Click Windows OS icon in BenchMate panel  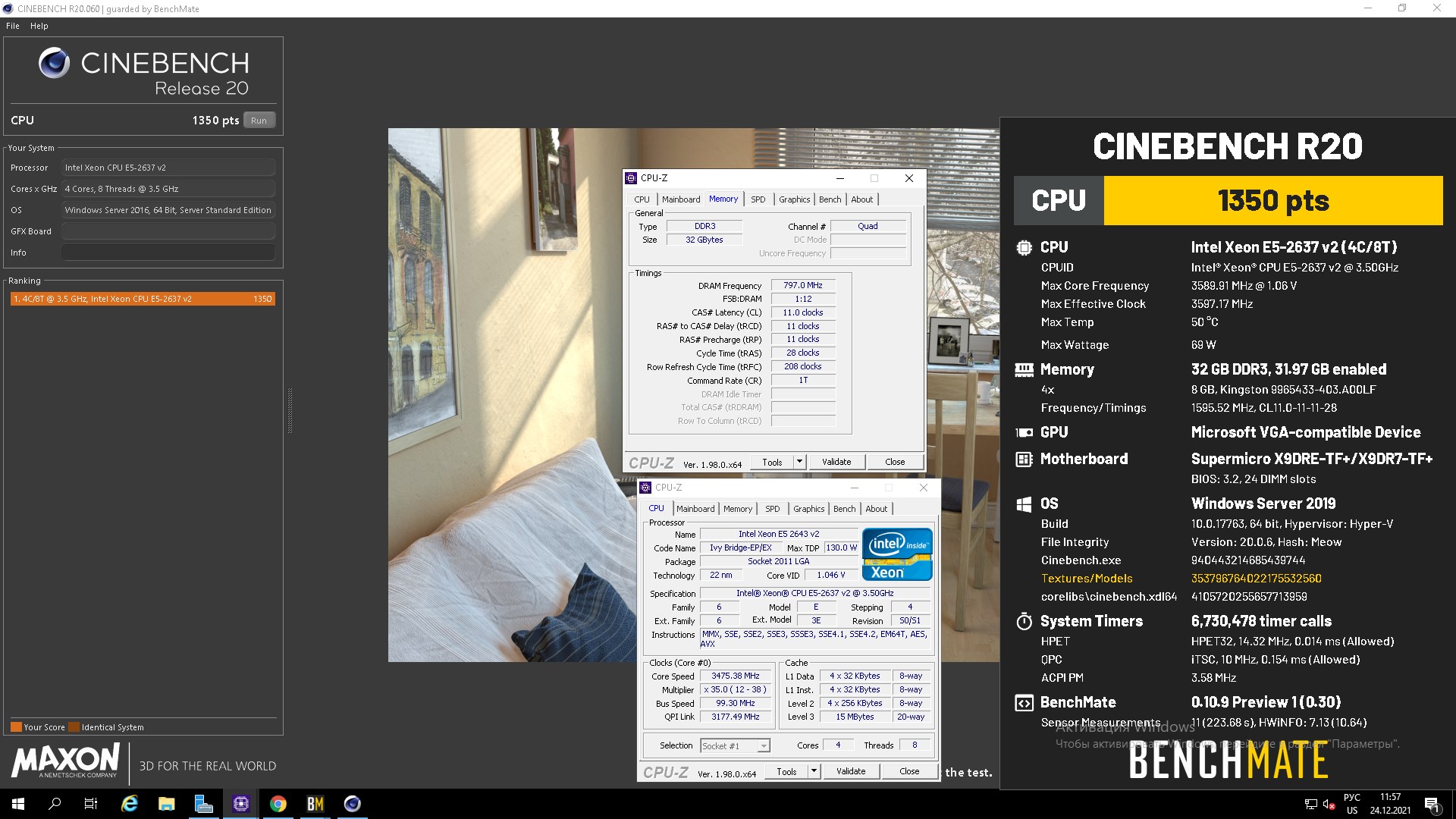(x=1024, y=504)
